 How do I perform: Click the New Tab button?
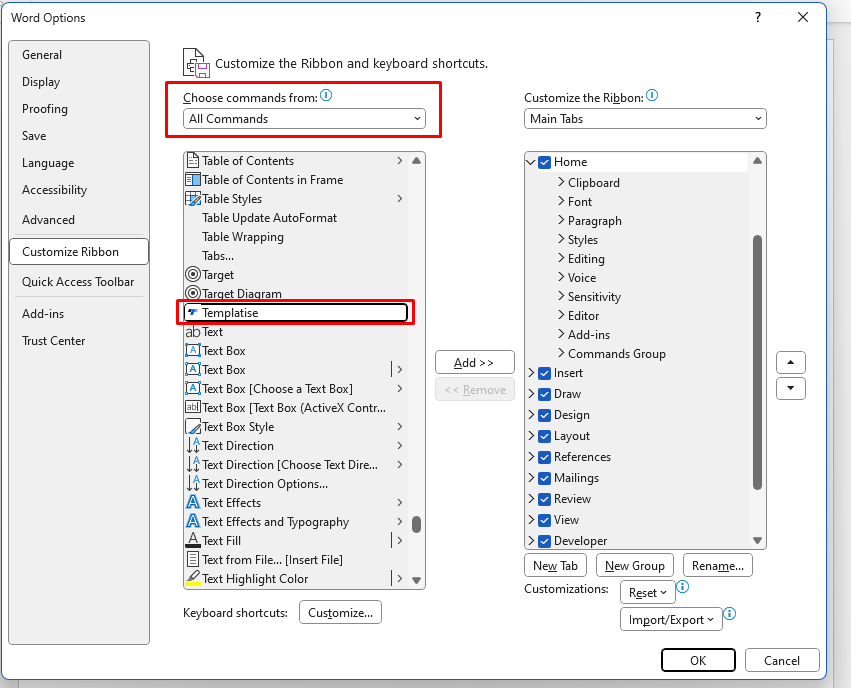point(555,565)
